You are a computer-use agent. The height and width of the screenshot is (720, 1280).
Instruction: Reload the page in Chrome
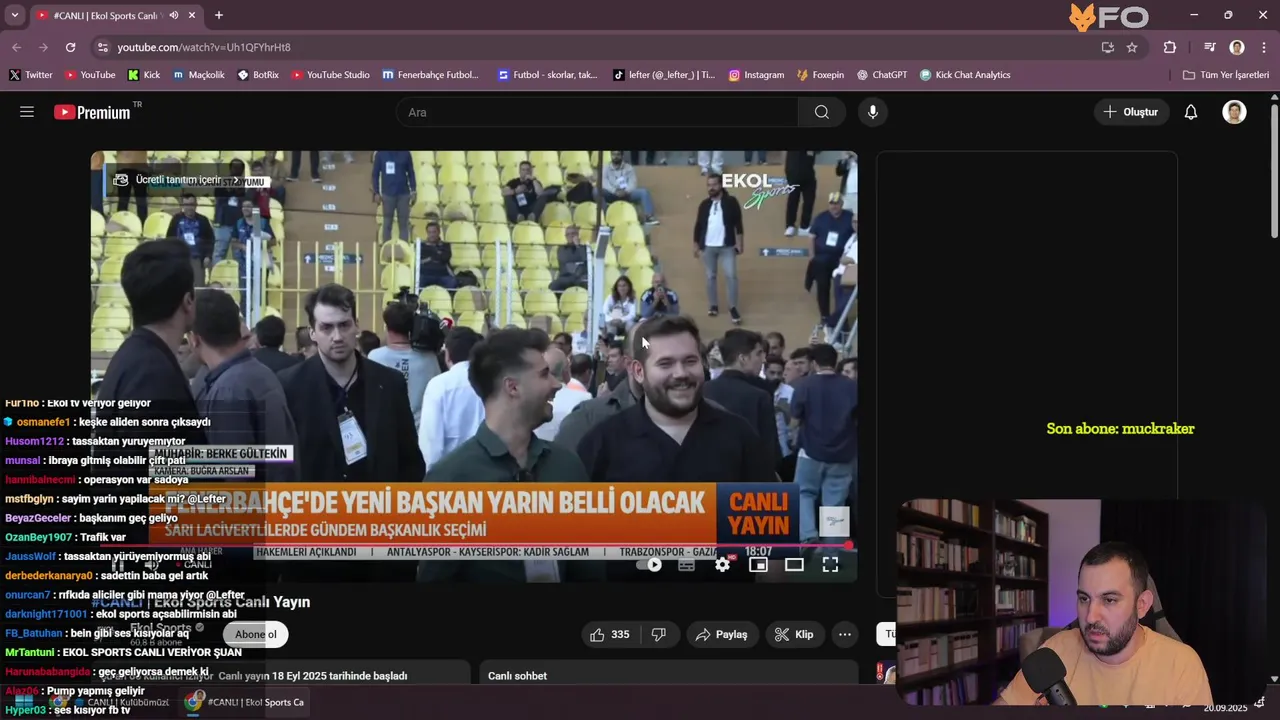pyautogui.click(x=70, y=47)
